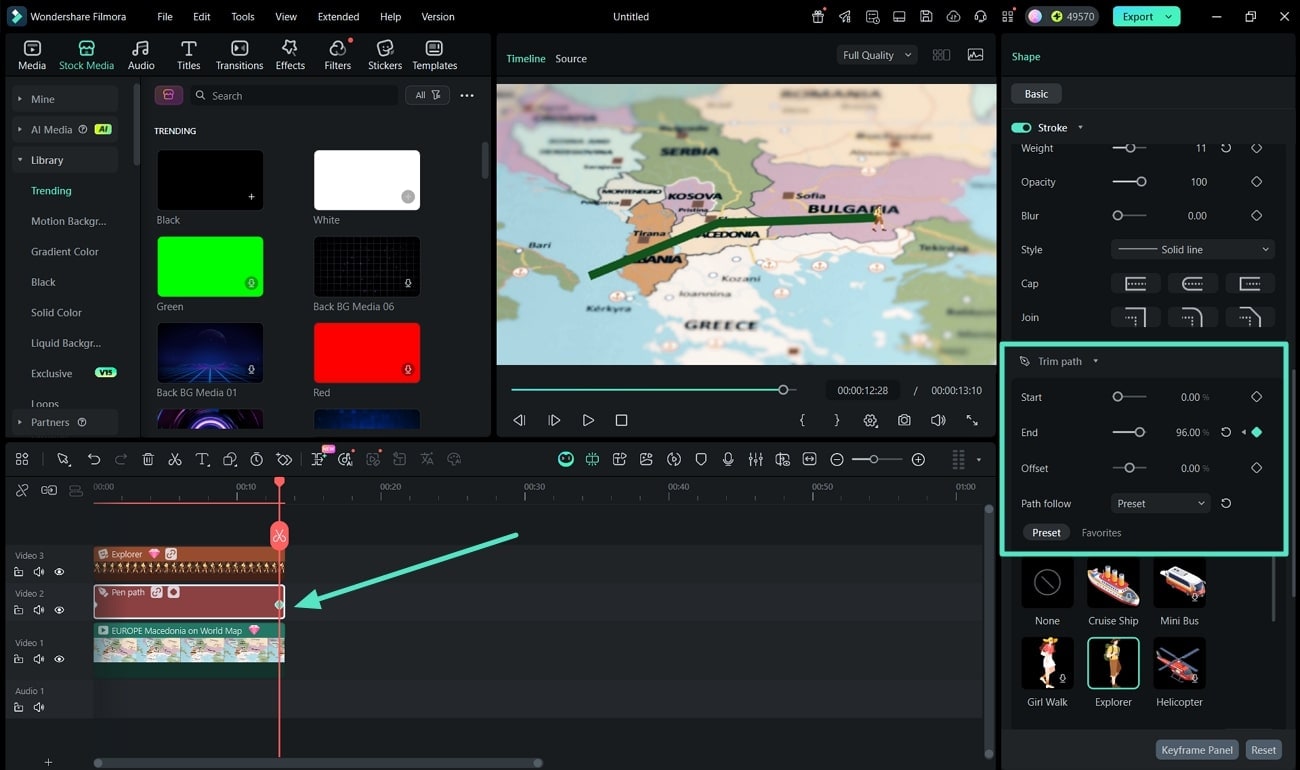Take a snapshot with the camera icon
Viewport: 1300px width, 770px height.
click(904, 420)
